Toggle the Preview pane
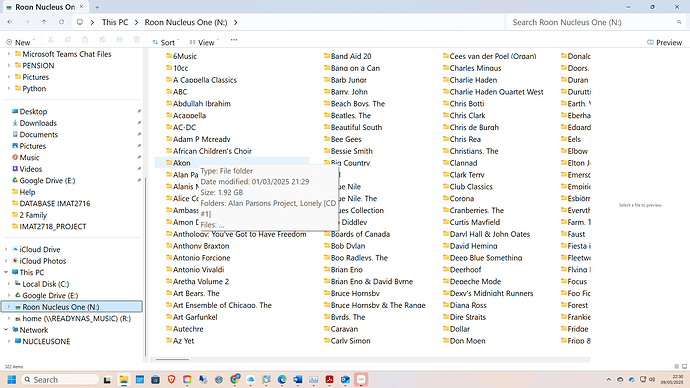 click(x=664, y=42)
